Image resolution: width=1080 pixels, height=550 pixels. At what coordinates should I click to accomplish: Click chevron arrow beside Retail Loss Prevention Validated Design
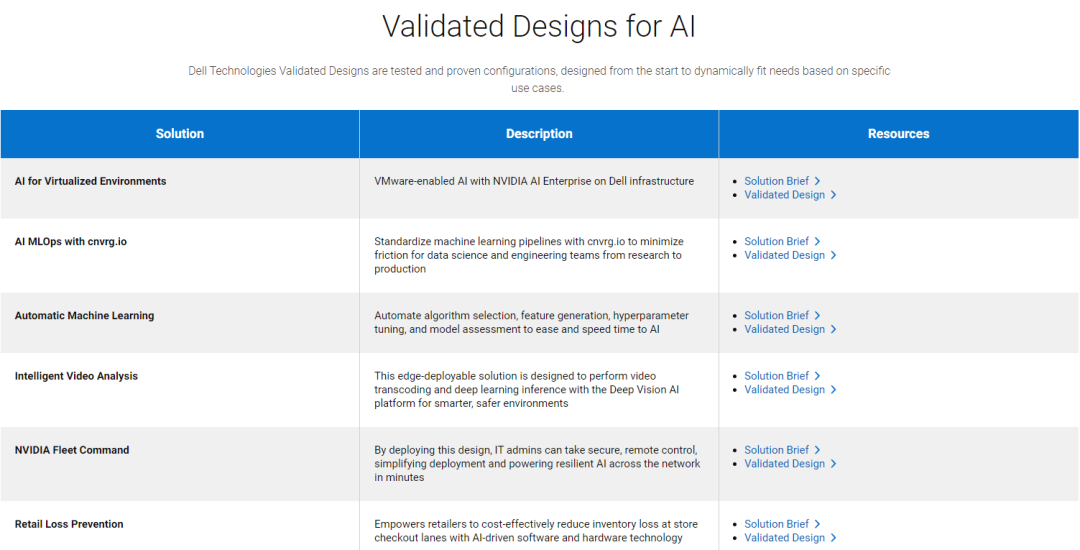pyautogui.click(x=833, y=538)
